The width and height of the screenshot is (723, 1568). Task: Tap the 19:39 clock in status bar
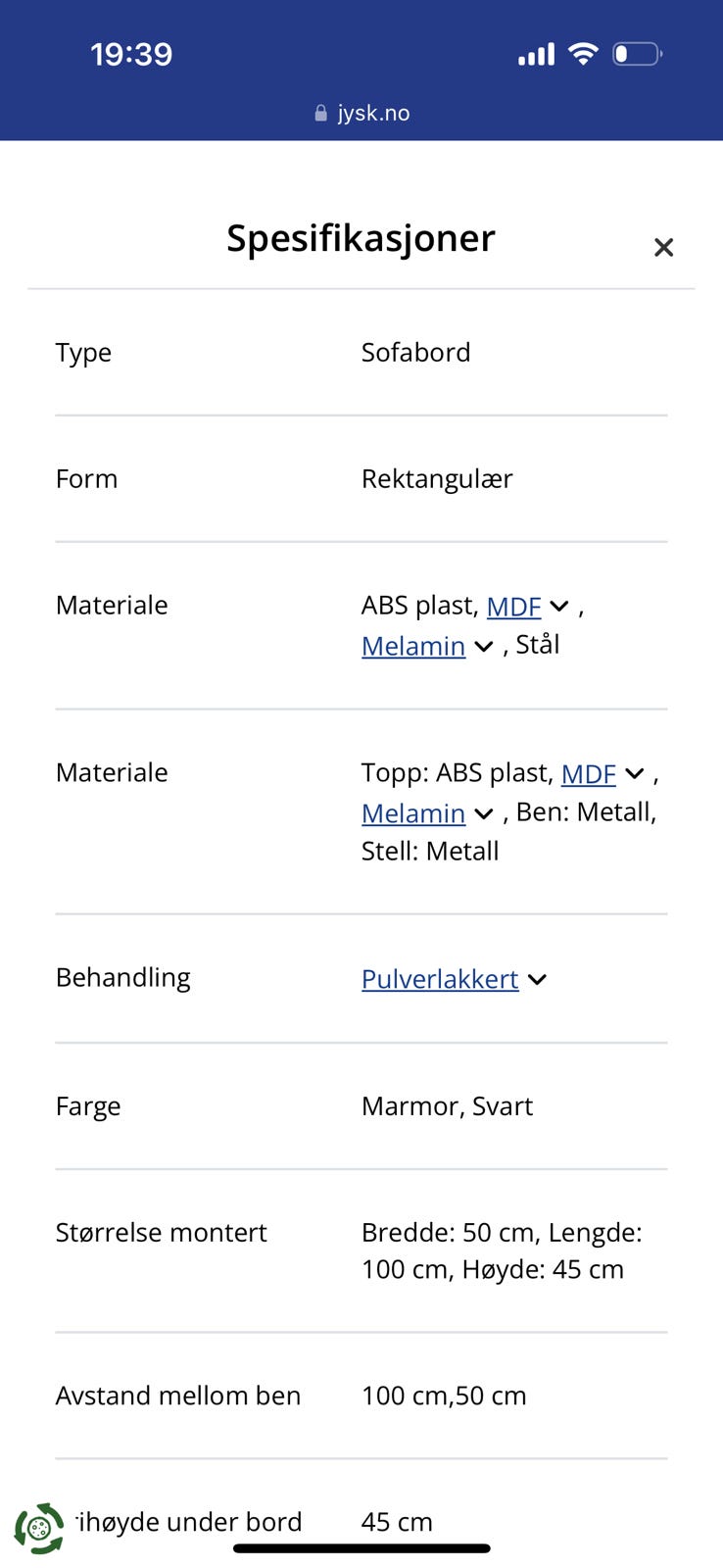click(x=131, y=54)
